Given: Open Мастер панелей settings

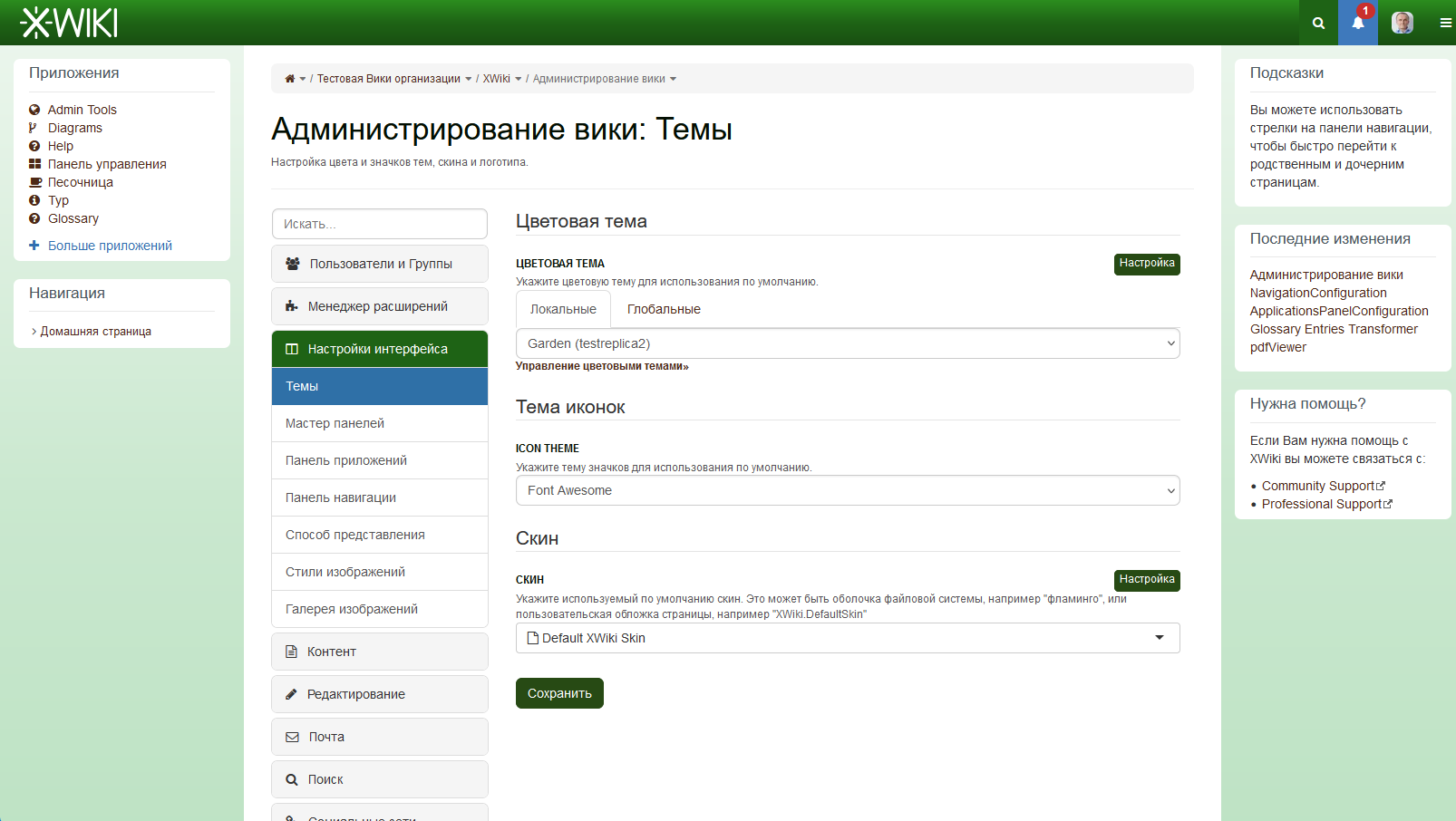Looking at the screenshot, I should (380, 423).
